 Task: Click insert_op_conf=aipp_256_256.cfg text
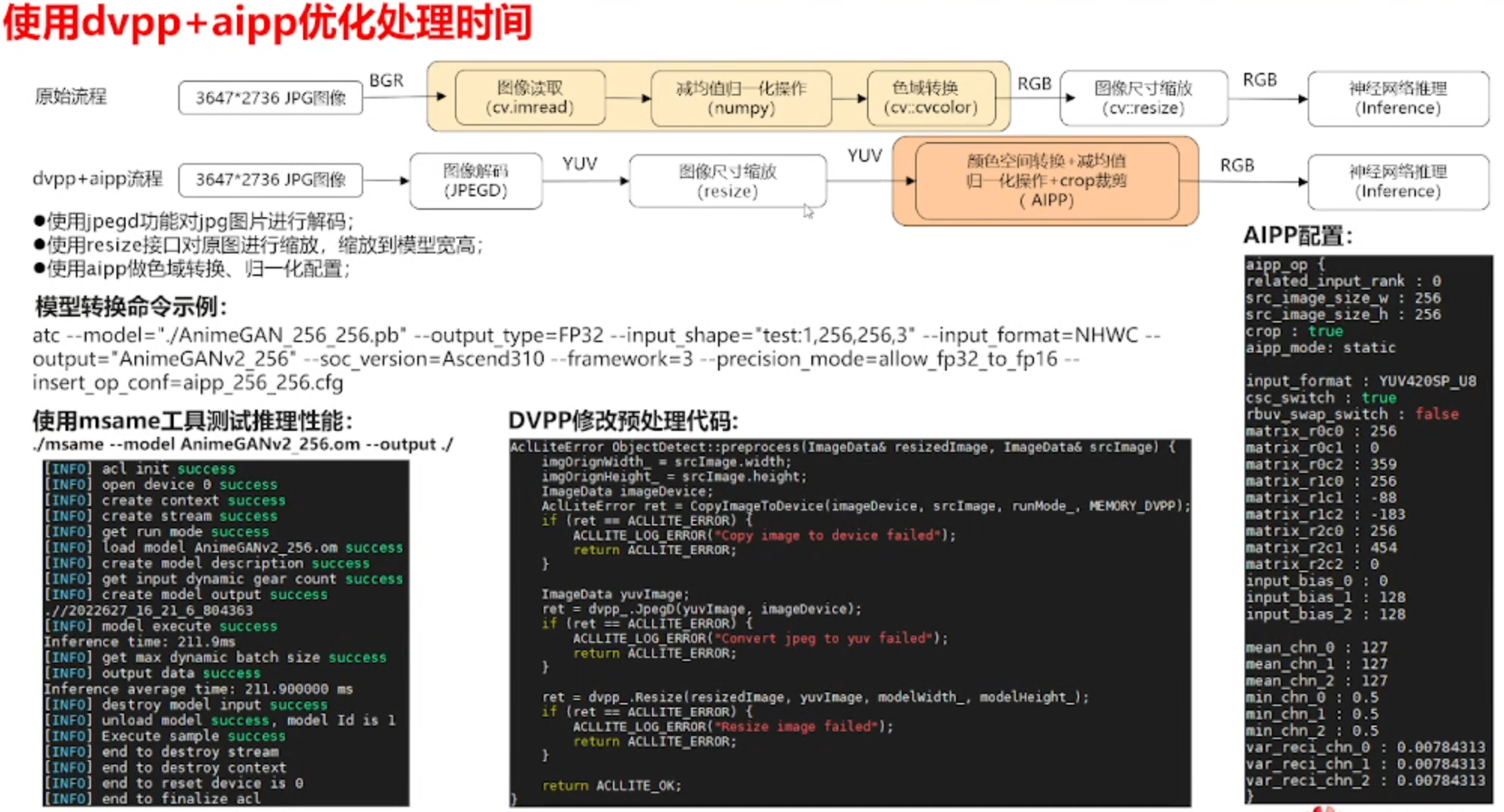188,383
